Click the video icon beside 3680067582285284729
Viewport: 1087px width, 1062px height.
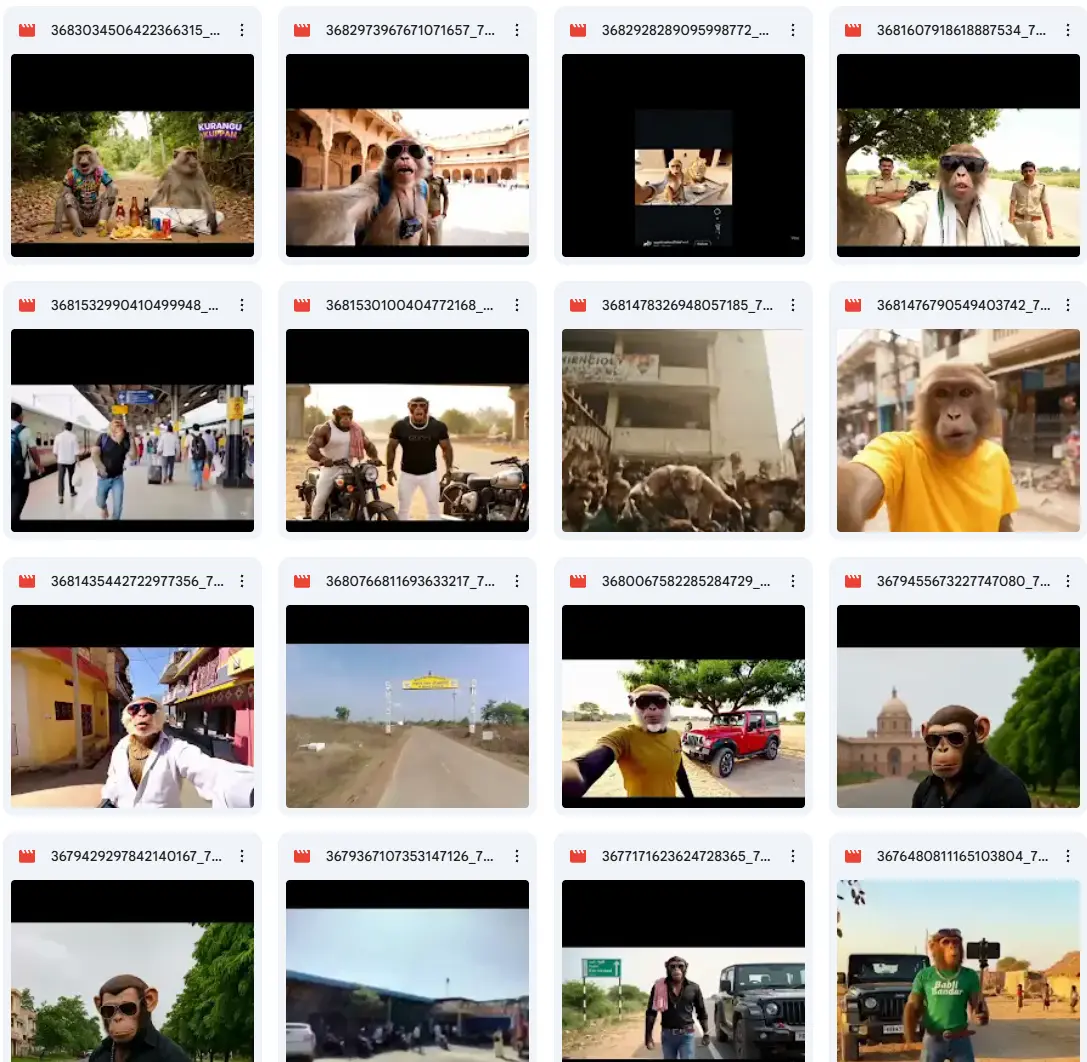(578, 581)
